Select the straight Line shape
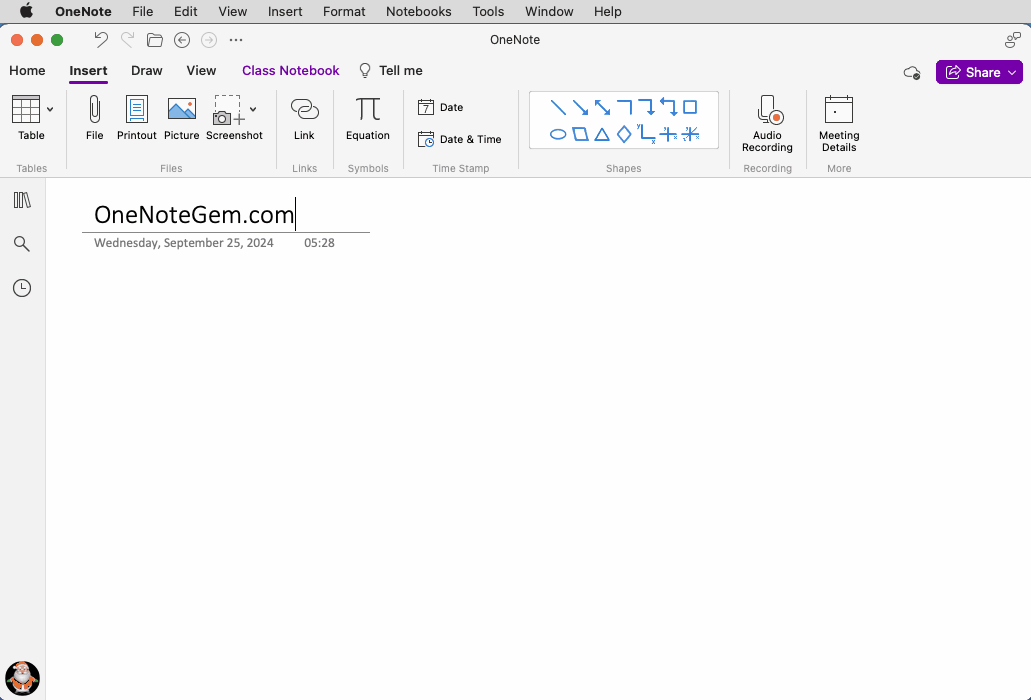1031x700 pixels. tap(558, 107)
